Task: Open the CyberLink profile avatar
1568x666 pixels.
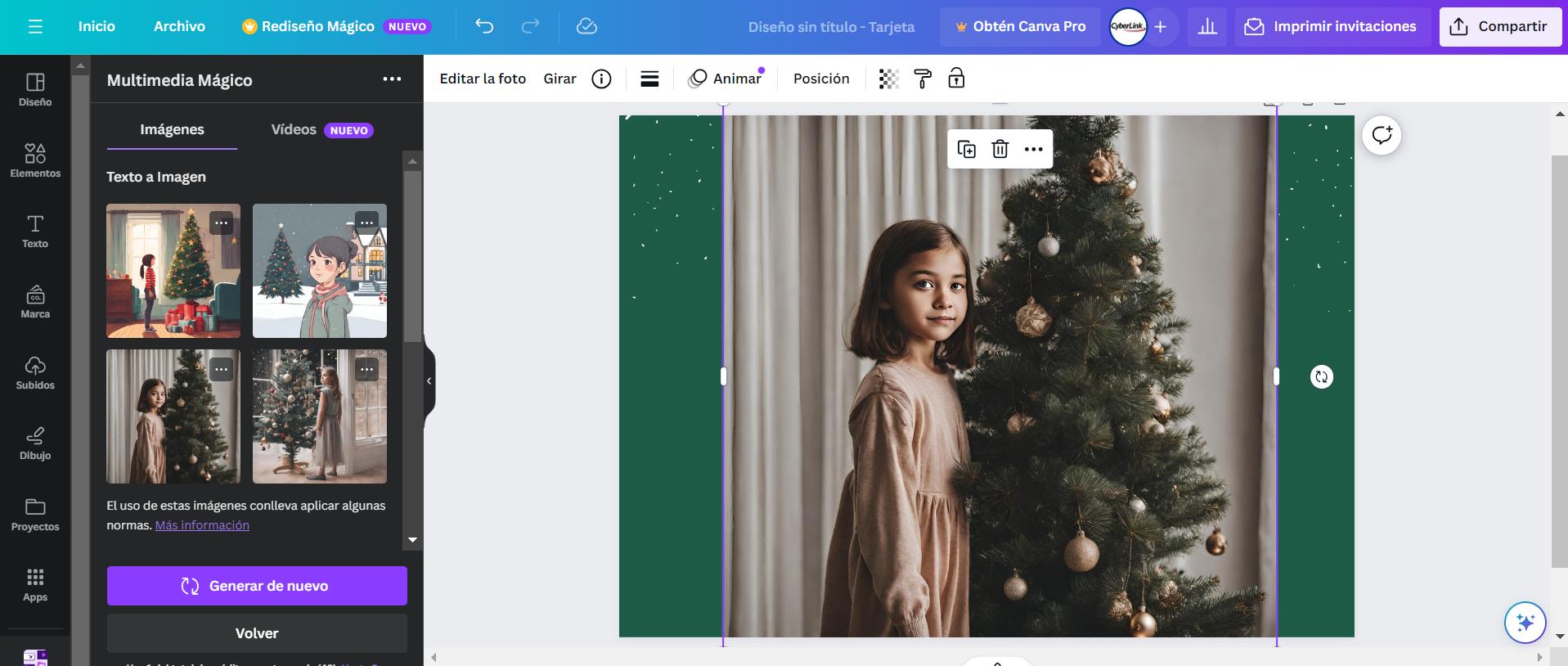Action: pyautogui.click(x=1127, y=26)
